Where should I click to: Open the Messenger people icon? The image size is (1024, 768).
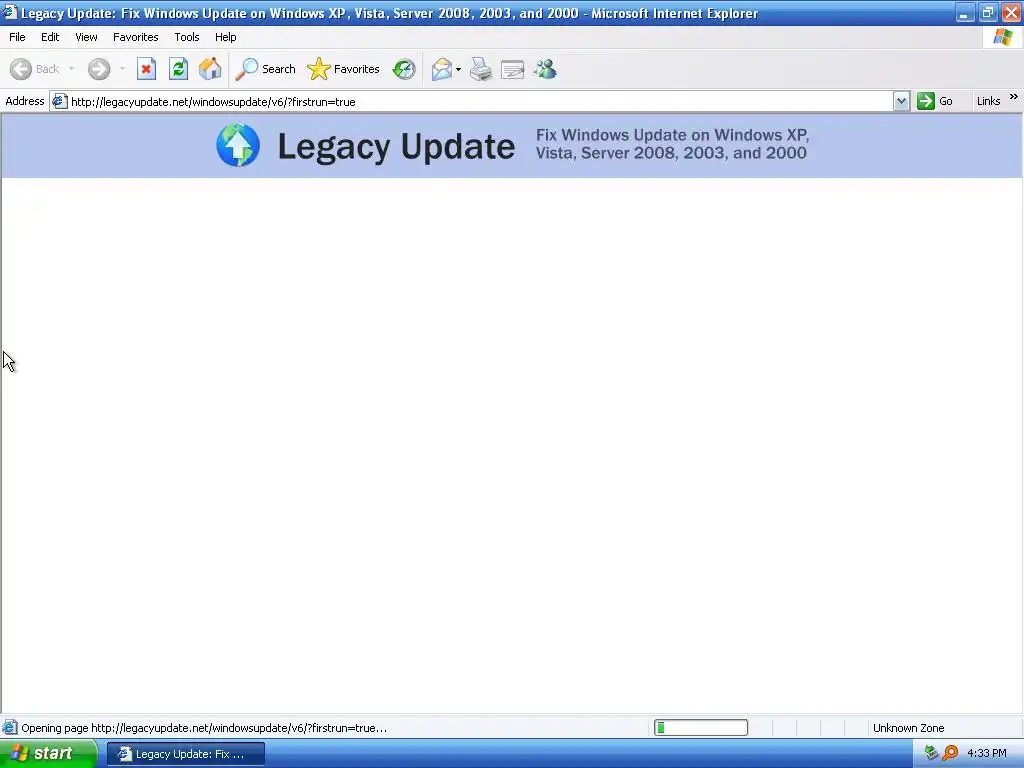click(545, 69)
